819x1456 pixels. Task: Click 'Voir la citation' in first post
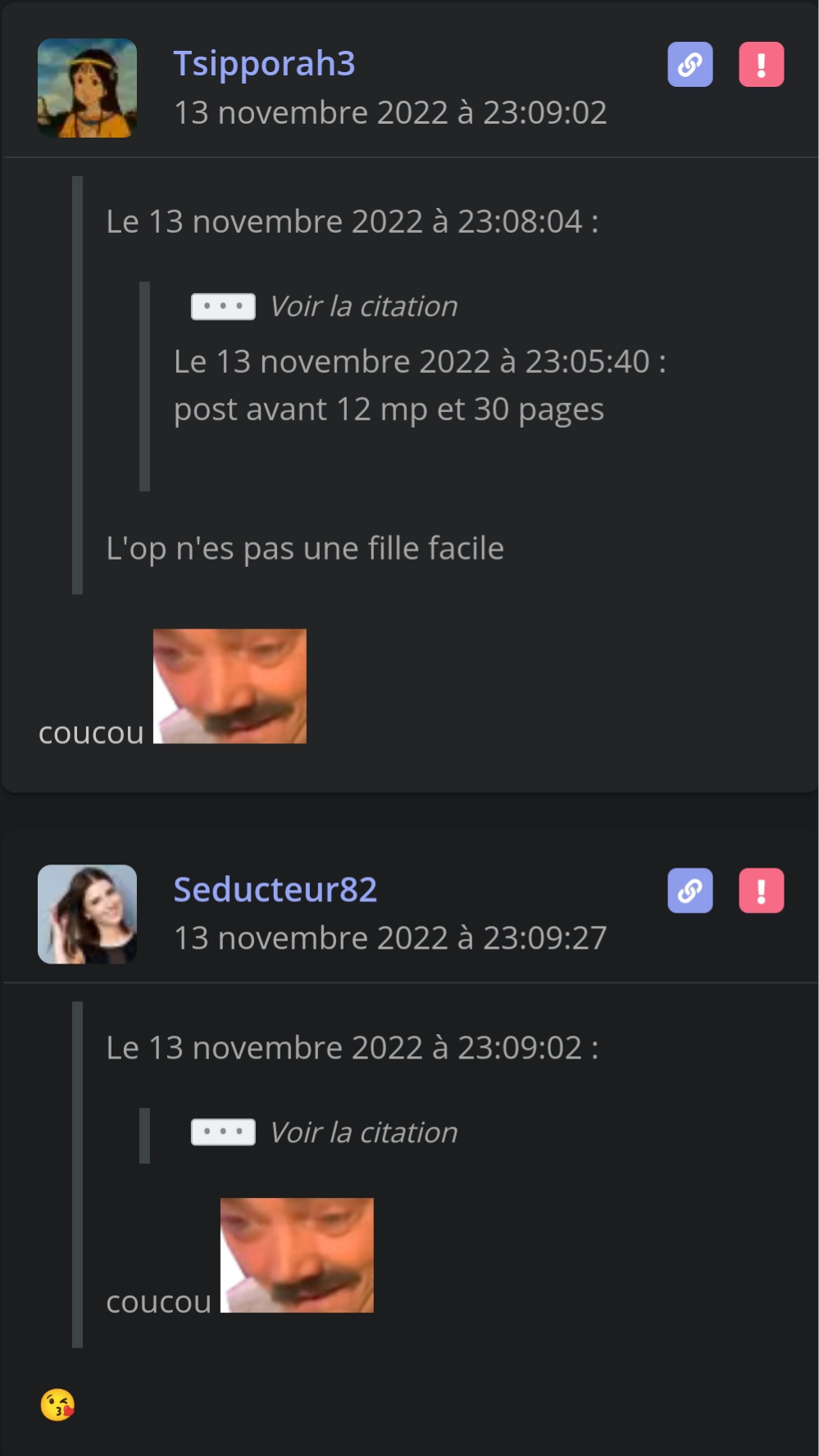click(x=363, y=306)
